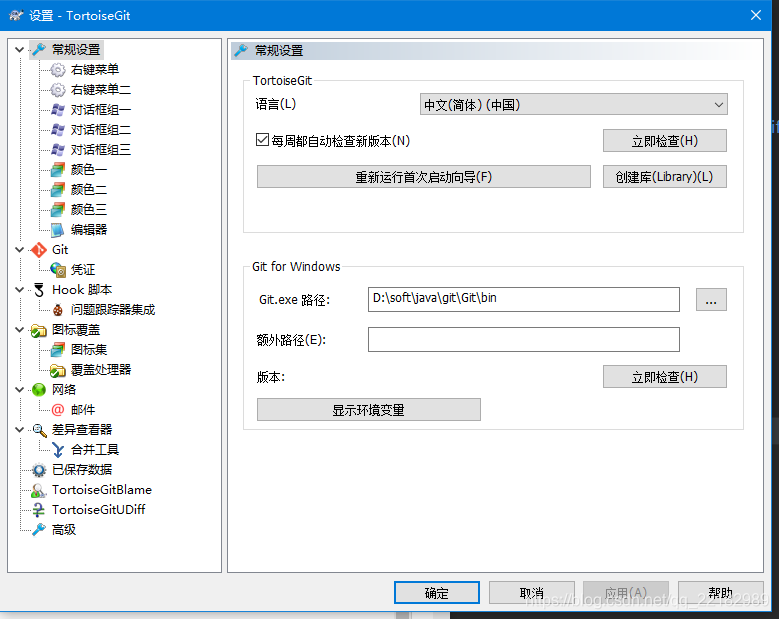
Task: Click the TortoiseGitUDiff icon
Action: pyautogui.click(x=39, y=510)
